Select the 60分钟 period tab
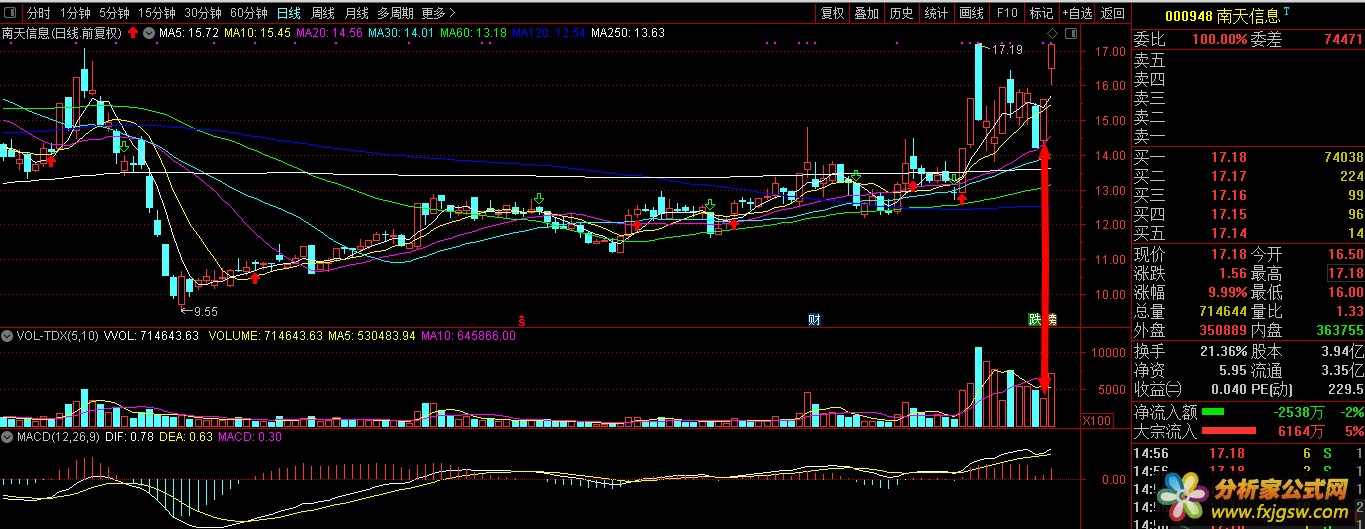The width and height of the screenshot is (1365, 529). (x=248, y=13)
